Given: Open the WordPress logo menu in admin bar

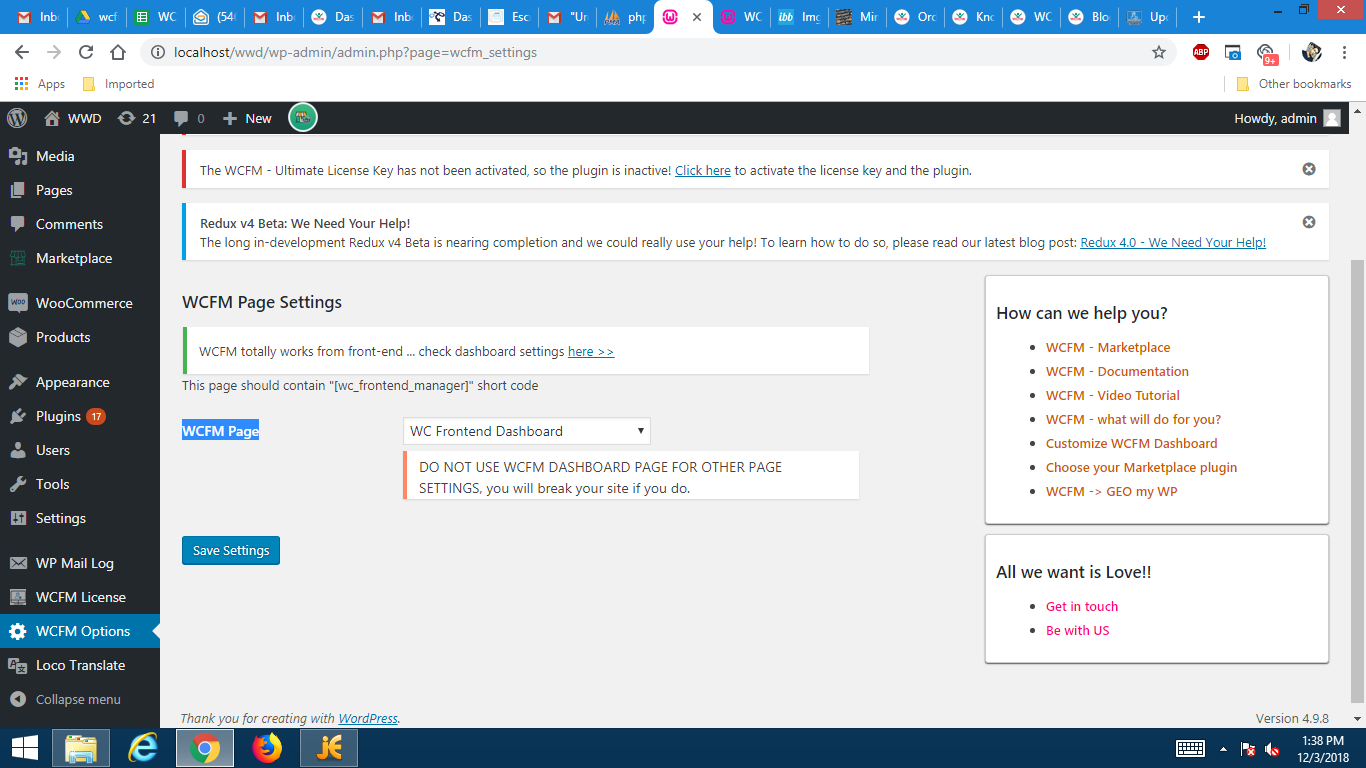Looking at the screenshot, I should (x=17, y=118).
